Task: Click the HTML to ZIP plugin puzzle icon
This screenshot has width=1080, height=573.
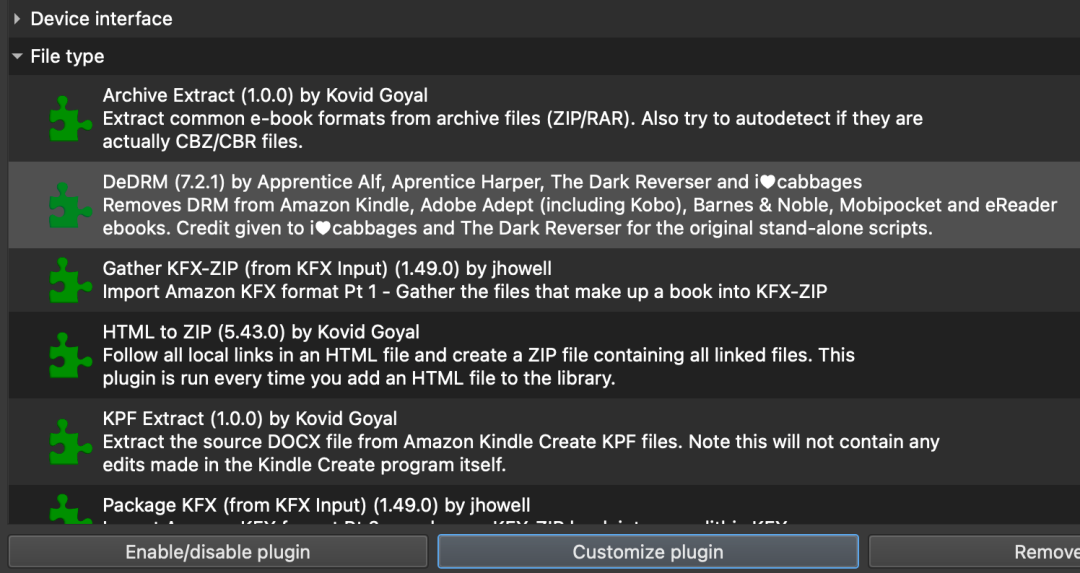Action: [x=70, y=355]
